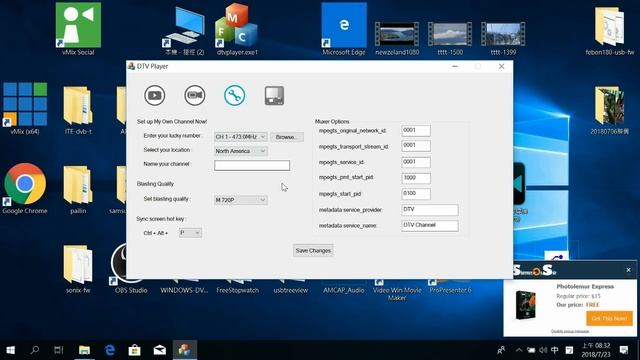Screen dimensions: 640x360
Task: Select the wrench settings tab icon
Action: click(x=234, y=95)
